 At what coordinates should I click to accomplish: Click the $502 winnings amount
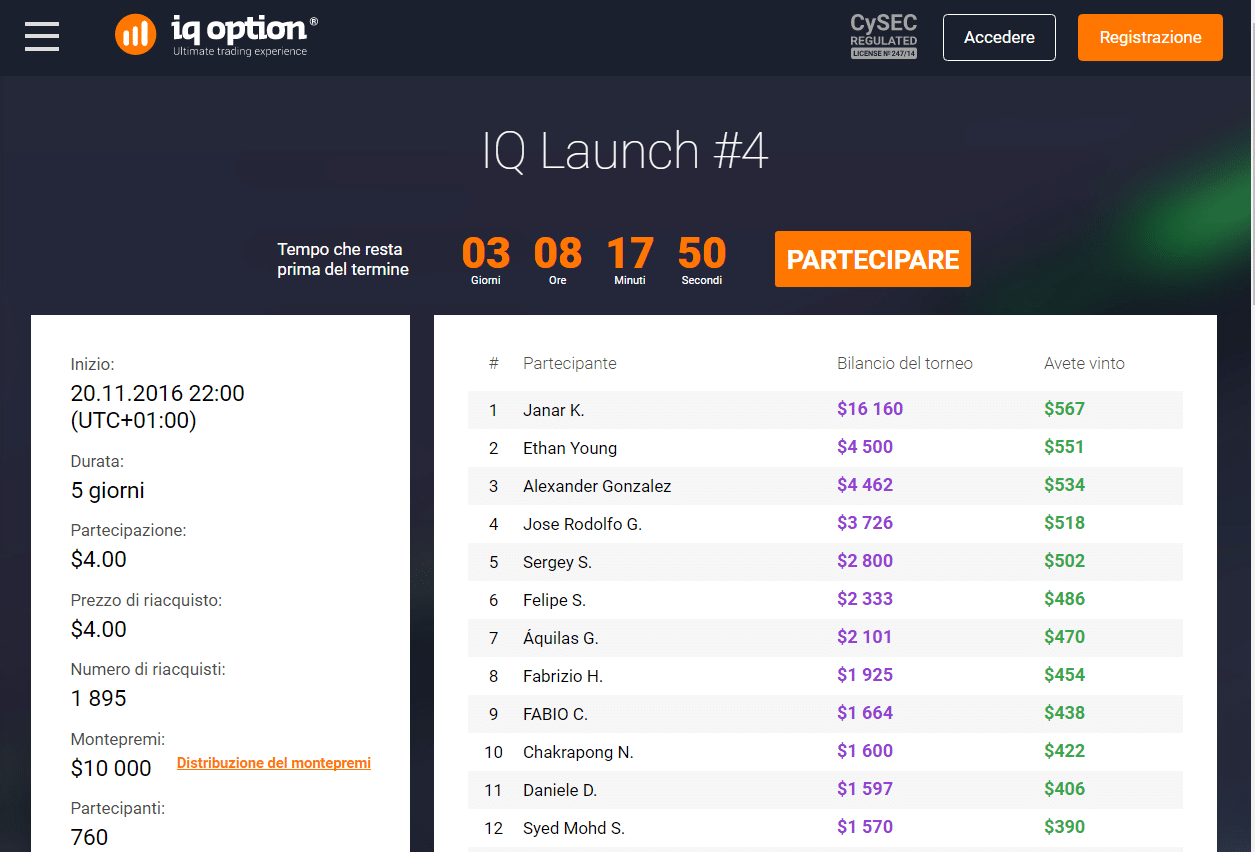click(x=1064, y=561)
